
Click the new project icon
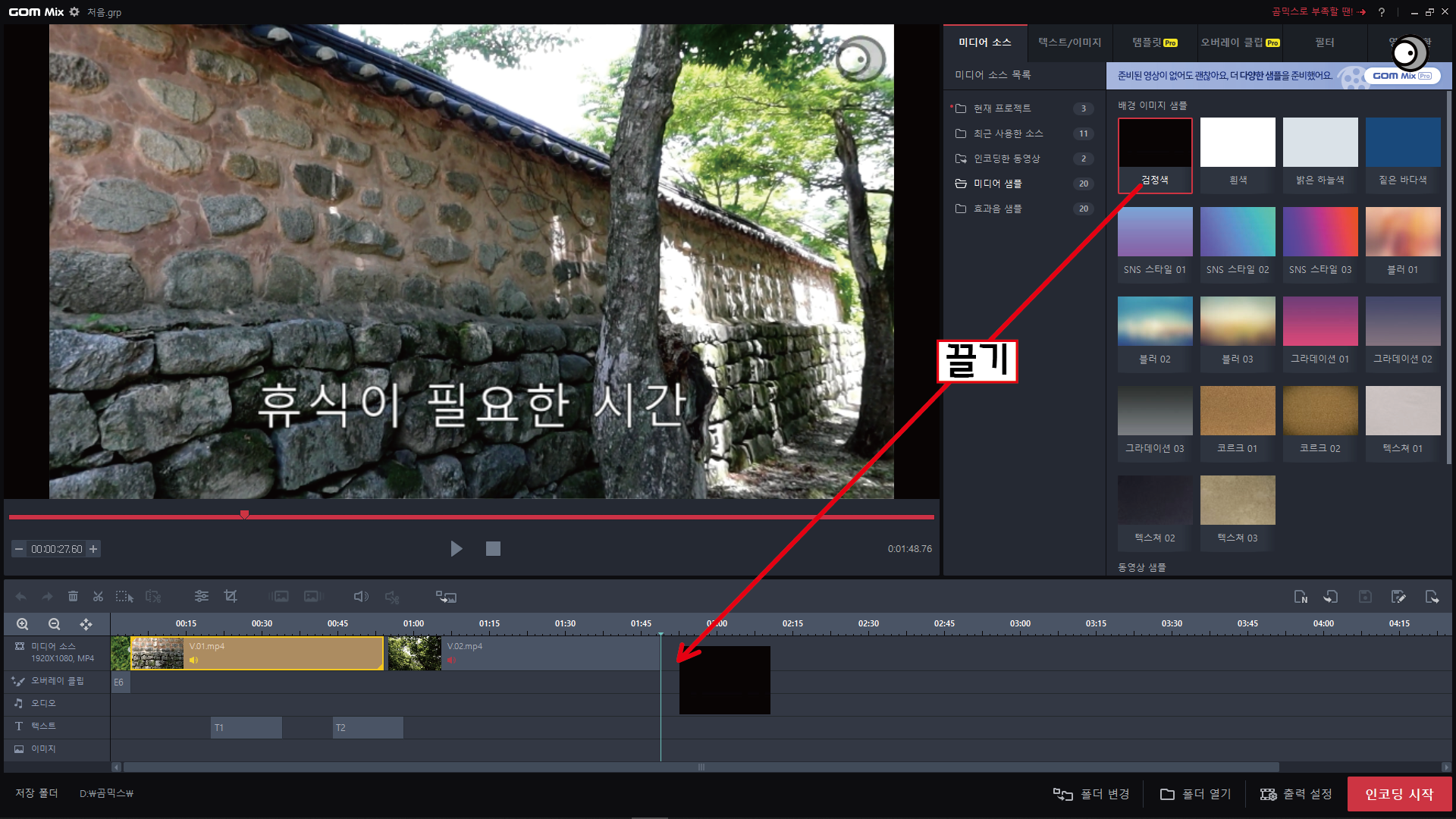pos(1301,597)
